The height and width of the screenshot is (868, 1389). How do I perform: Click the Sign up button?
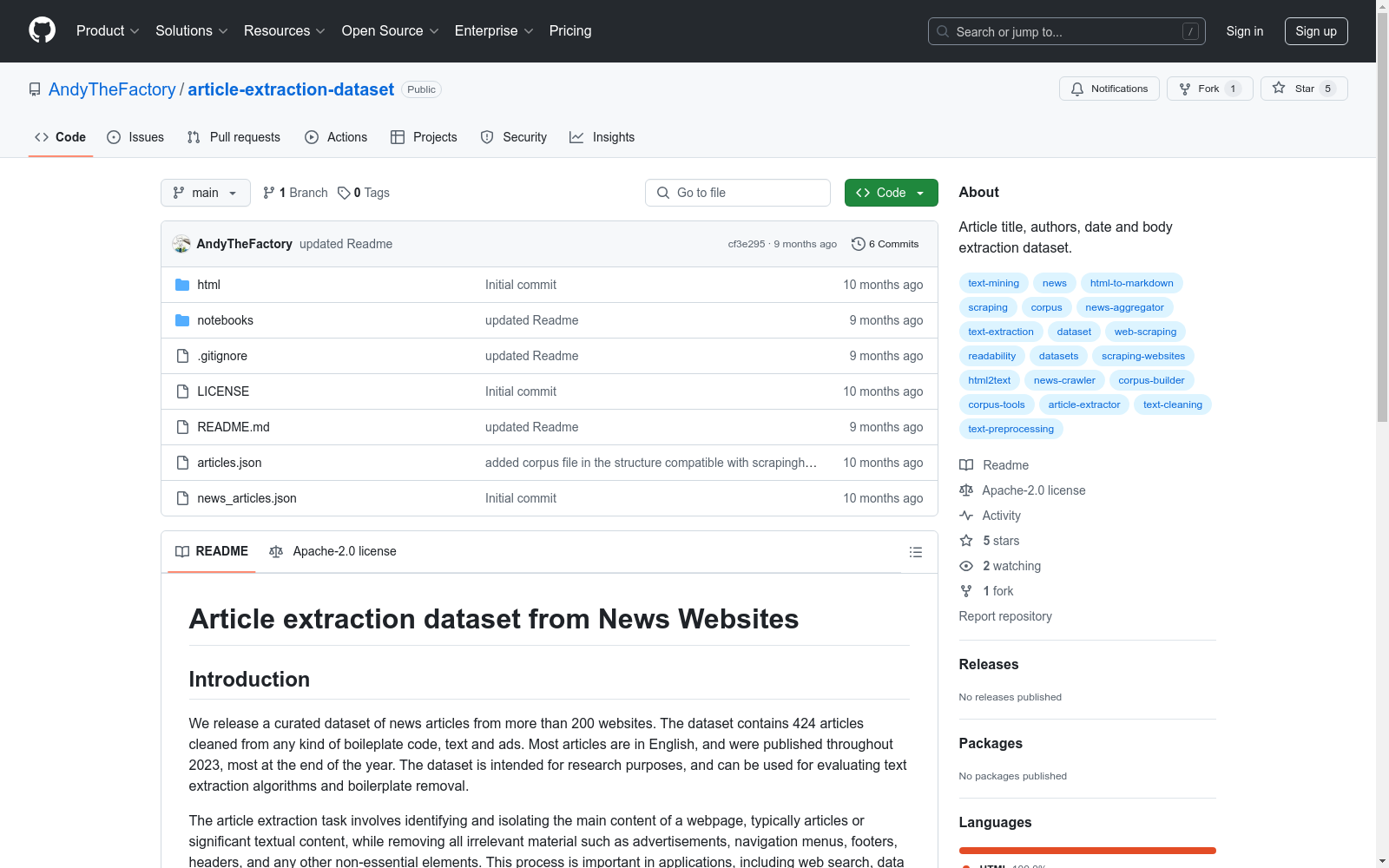pyautogui.click(x=1316, y=31)
